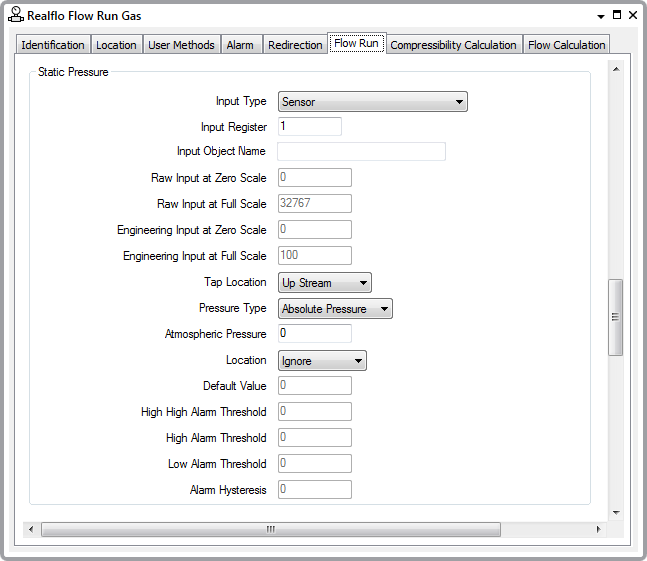Click the horizontal scrollbar right arrow
Viewport: 647px width, 561px height.
[x=598, y=529]
